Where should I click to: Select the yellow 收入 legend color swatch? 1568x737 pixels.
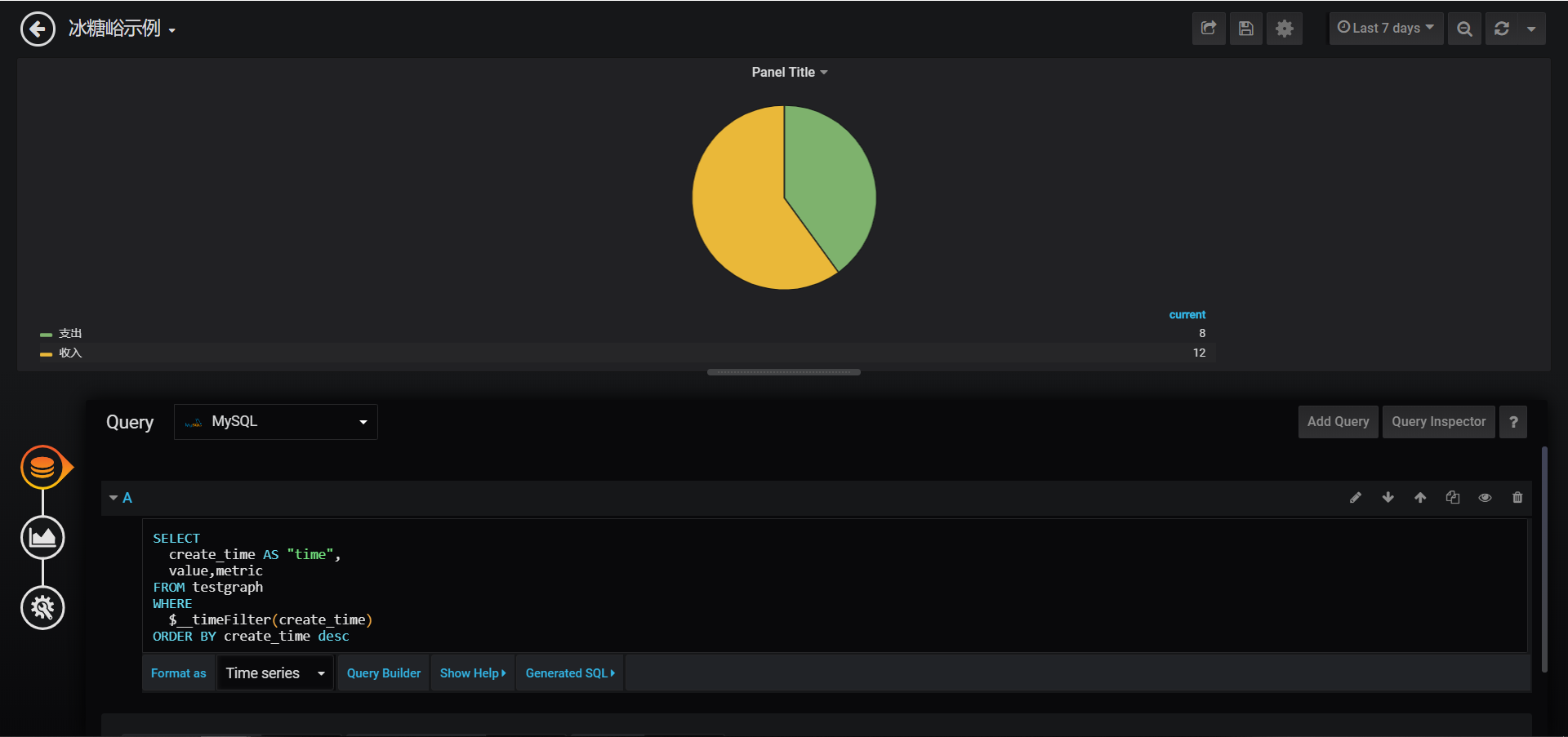click(45, 353)
